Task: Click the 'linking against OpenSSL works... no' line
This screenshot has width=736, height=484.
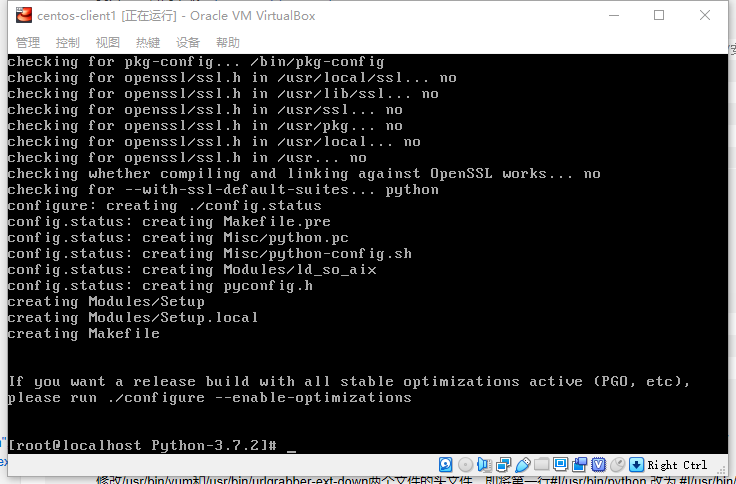Action: [304, 174]
